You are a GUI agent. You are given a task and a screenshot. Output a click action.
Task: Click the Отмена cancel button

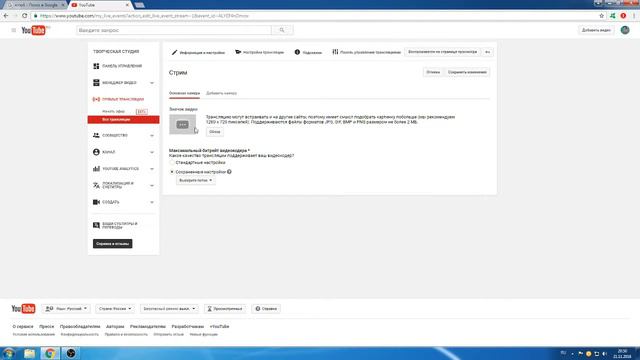(x=433, y=72)
